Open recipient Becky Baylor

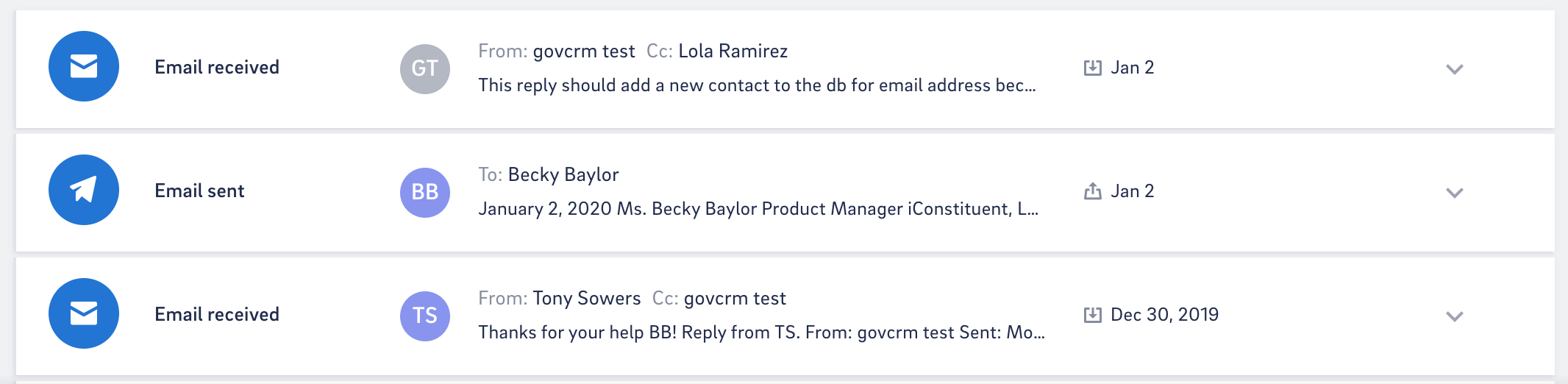coord(563,174)
